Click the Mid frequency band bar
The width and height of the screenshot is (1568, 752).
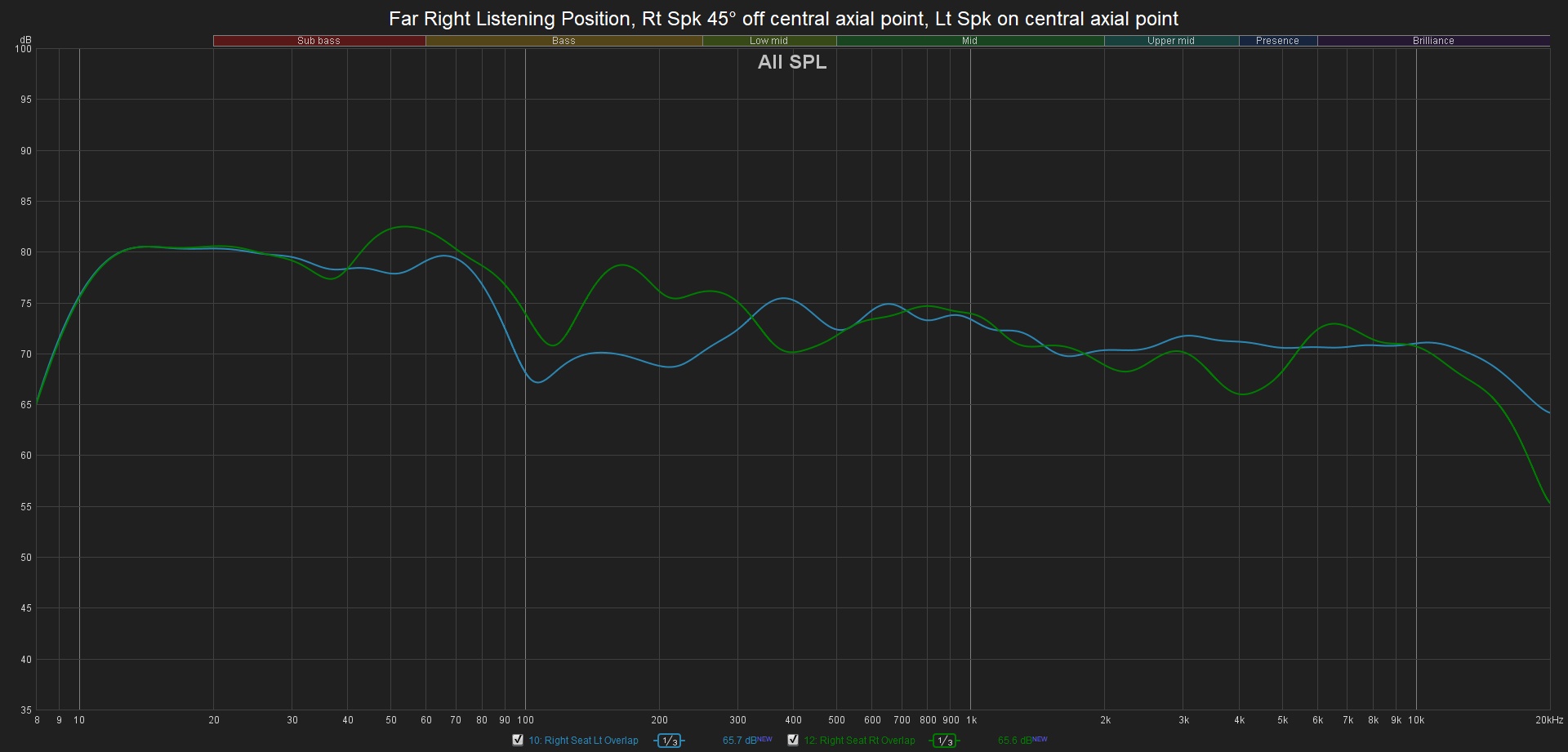(x=970, y=41)
